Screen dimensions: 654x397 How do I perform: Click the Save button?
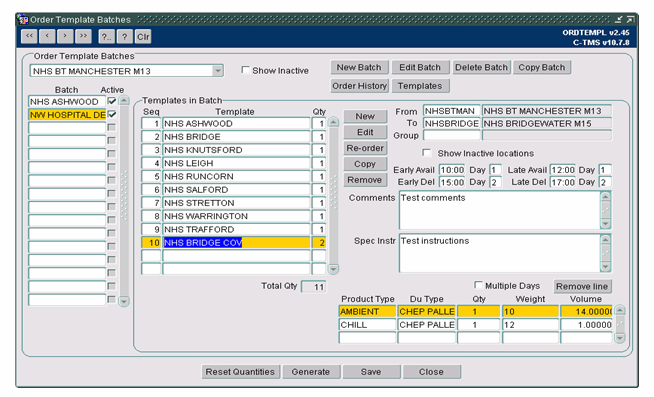pos(371,372)
